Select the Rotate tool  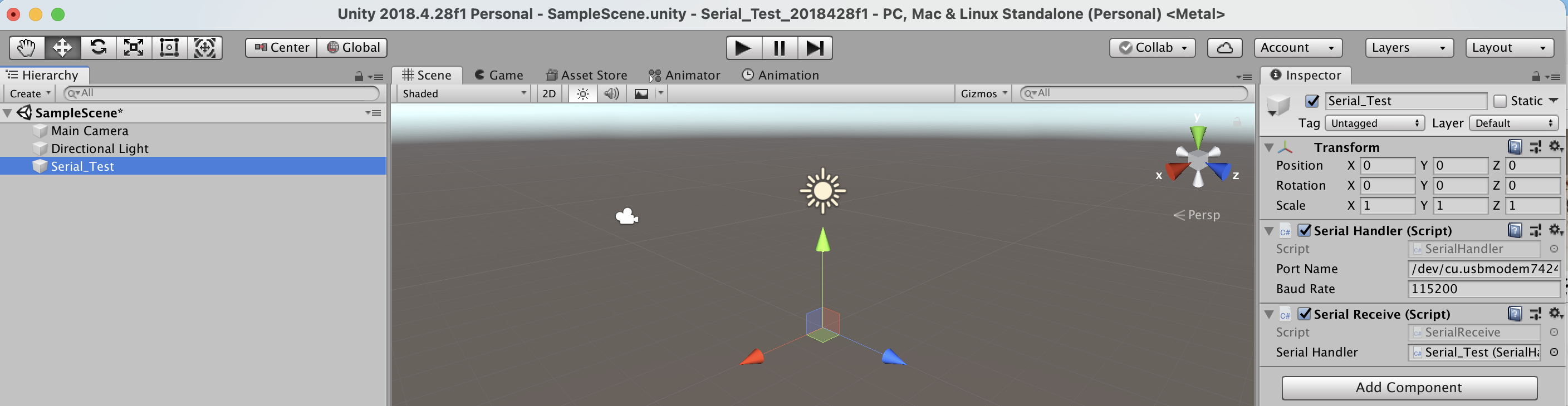[x=98, y=47]
